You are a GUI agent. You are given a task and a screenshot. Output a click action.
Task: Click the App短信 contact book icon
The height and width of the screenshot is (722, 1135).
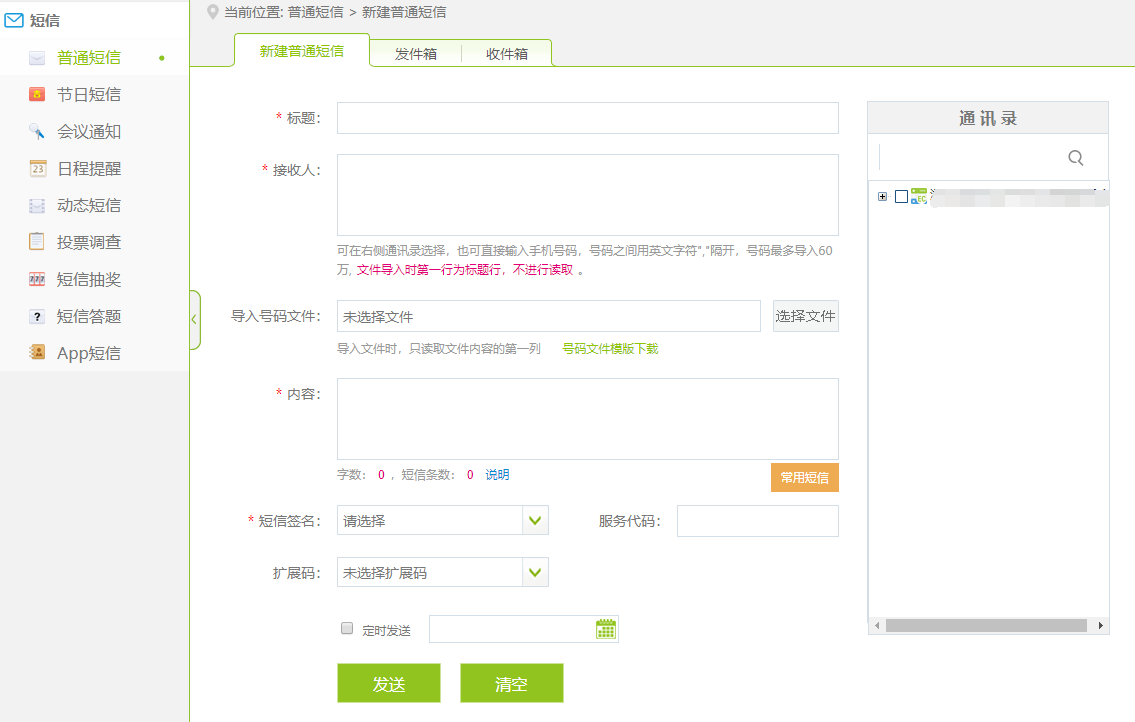[x=37, y=353]
